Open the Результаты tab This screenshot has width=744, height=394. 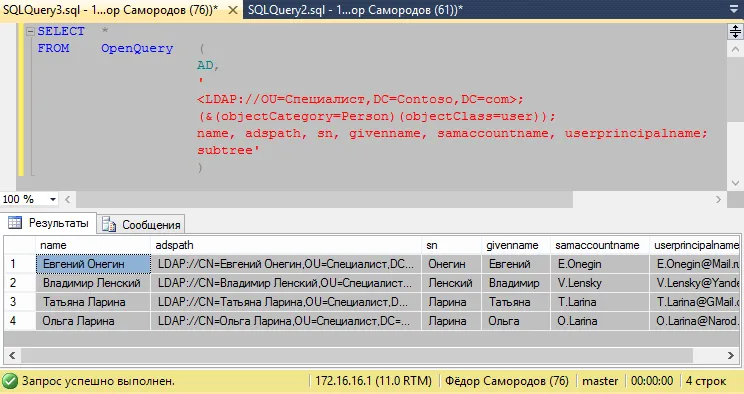pos(48,223)
